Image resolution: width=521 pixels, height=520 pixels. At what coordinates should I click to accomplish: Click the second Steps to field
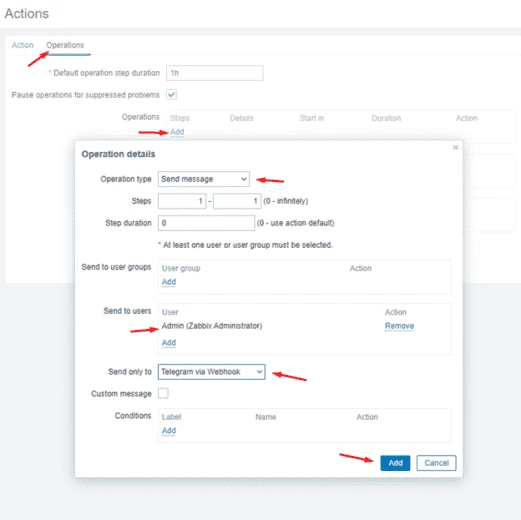[237, 201]
